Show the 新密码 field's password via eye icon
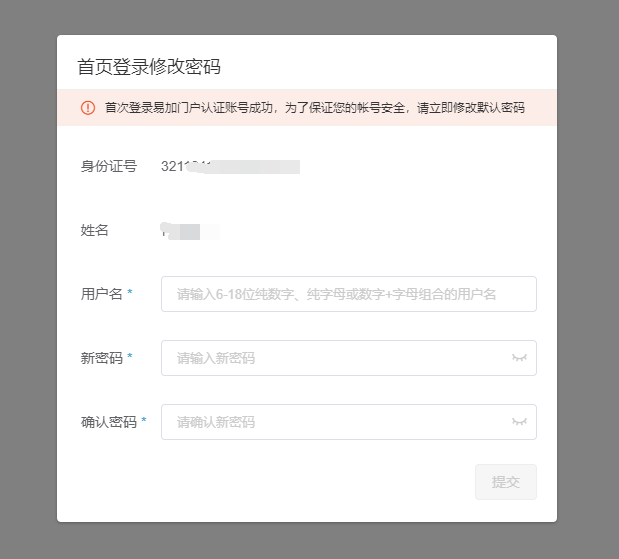The image size is (619, 559). coord(519,358)
